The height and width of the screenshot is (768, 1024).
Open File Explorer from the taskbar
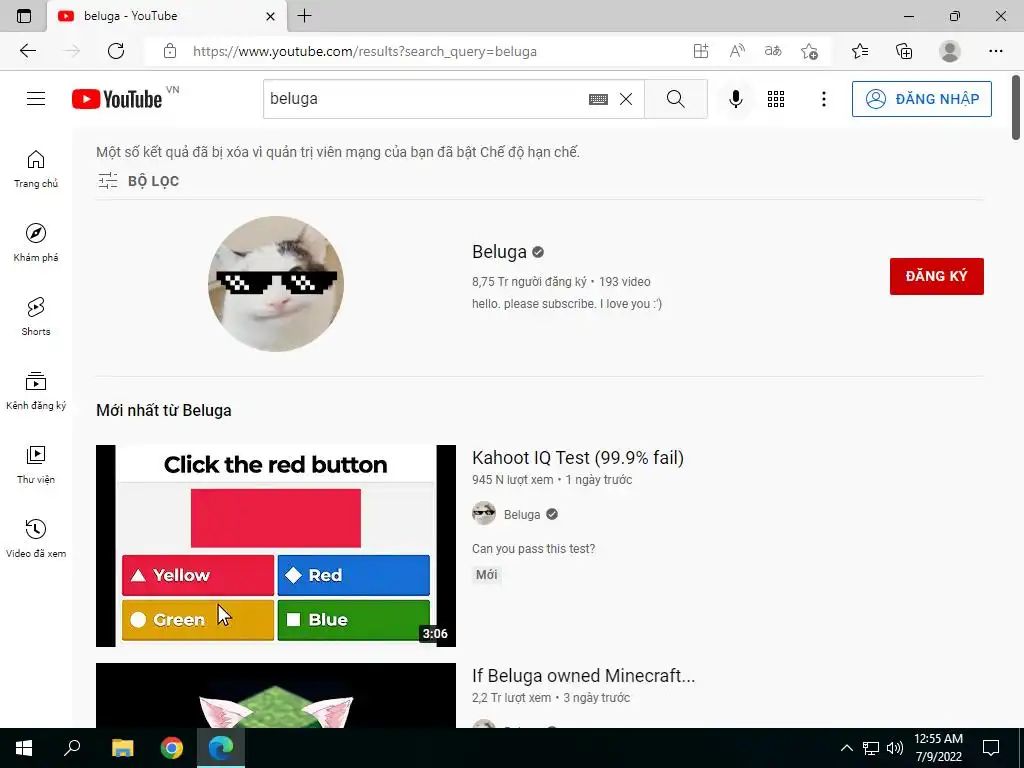coord(122,748)
